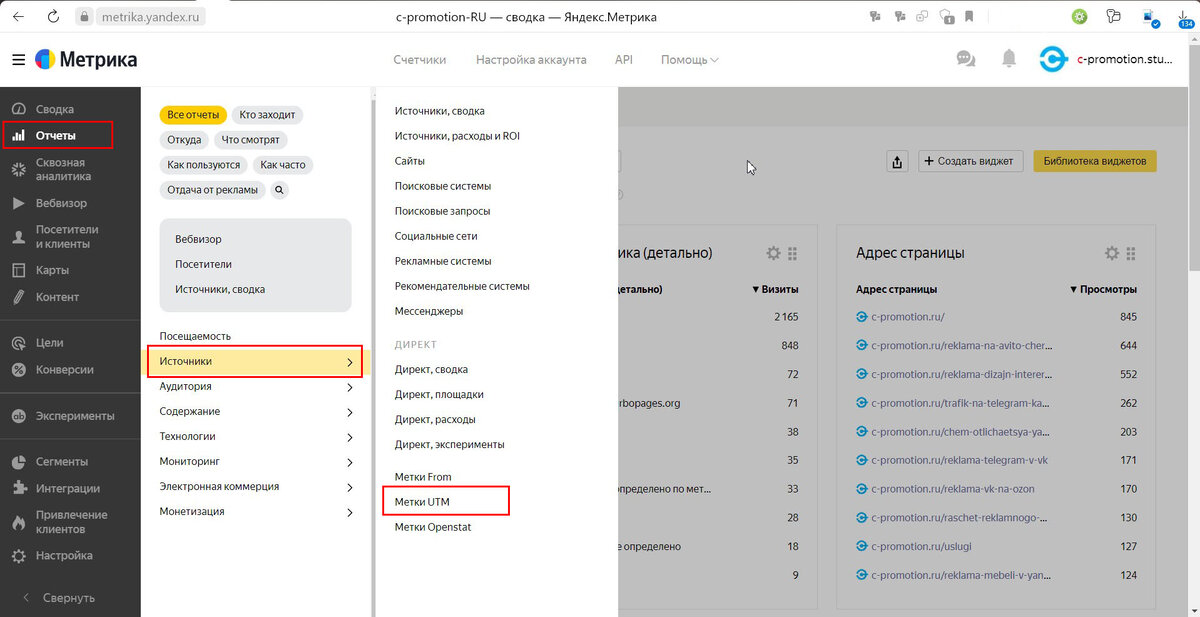The width and height of the screenshot is (1200, 617).
Task: Click the Библиотека виджетов button
Action: [1094, 161]
